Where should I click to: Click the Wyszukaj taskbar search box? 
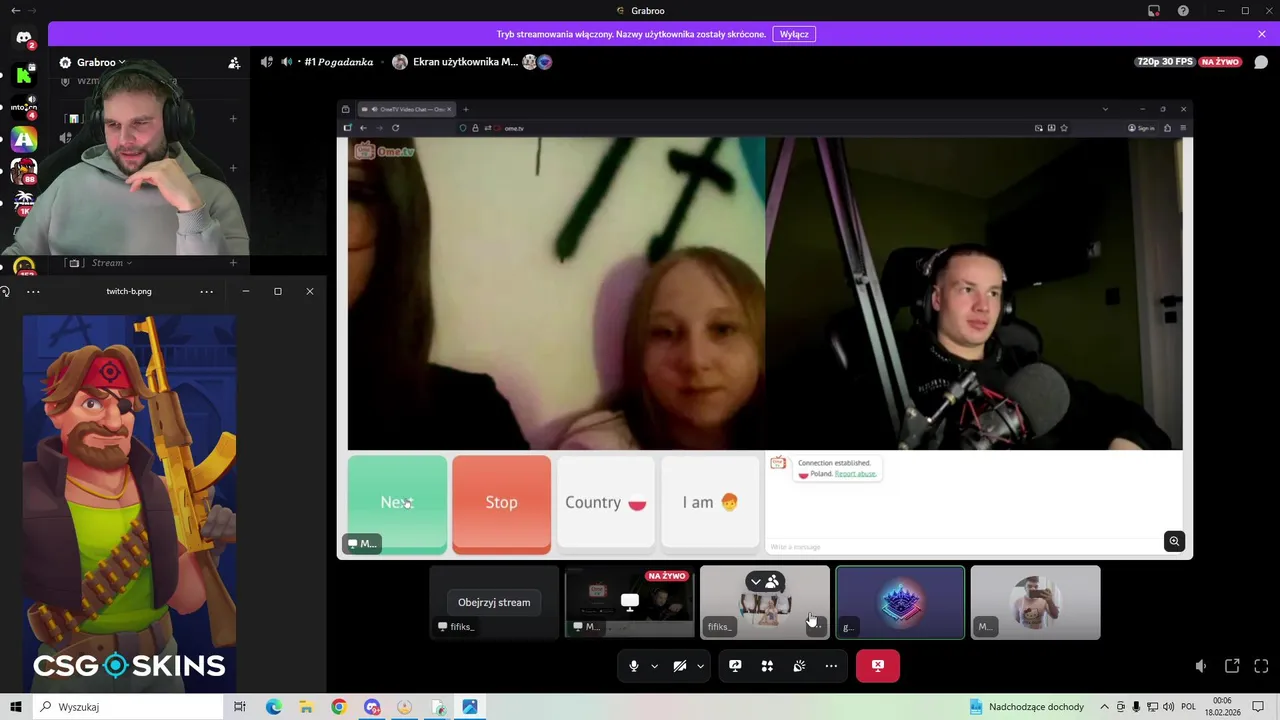130,707
